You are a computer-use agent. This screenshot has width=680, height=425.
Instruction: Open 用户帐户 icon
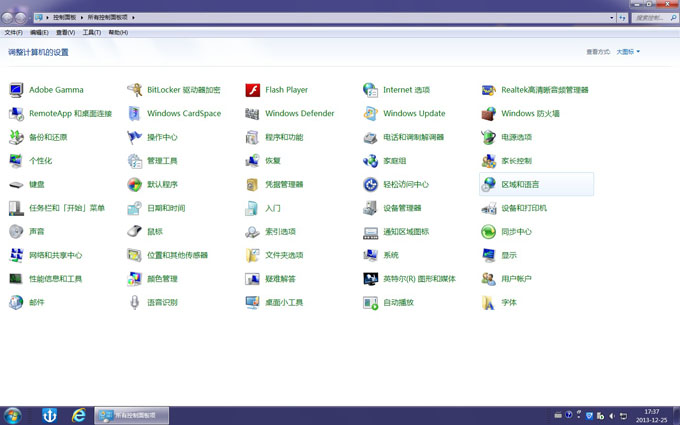pos(489,279)
